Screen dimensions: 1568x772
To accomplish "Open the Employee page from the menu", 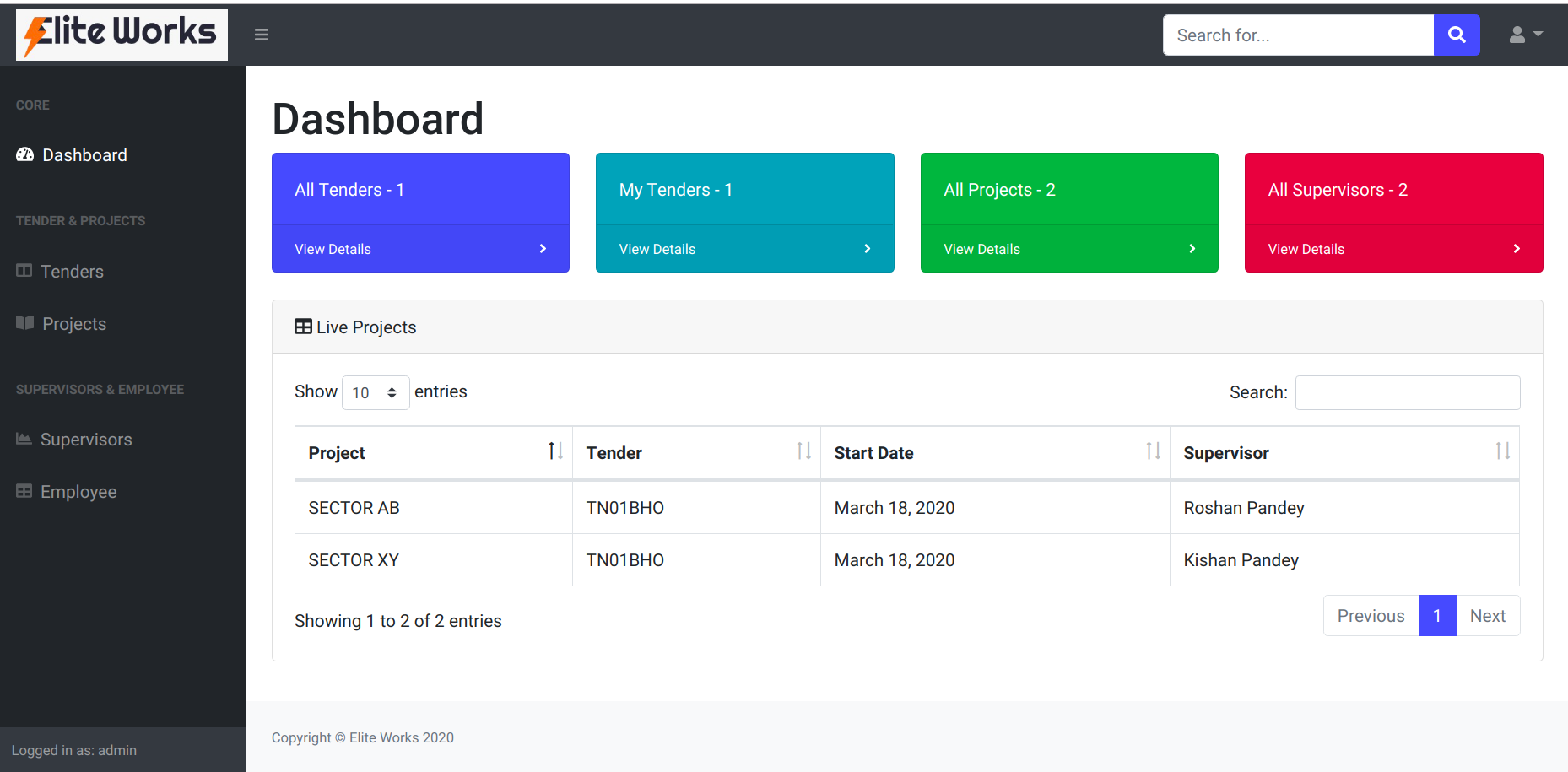I will click(x=78, y=491).
